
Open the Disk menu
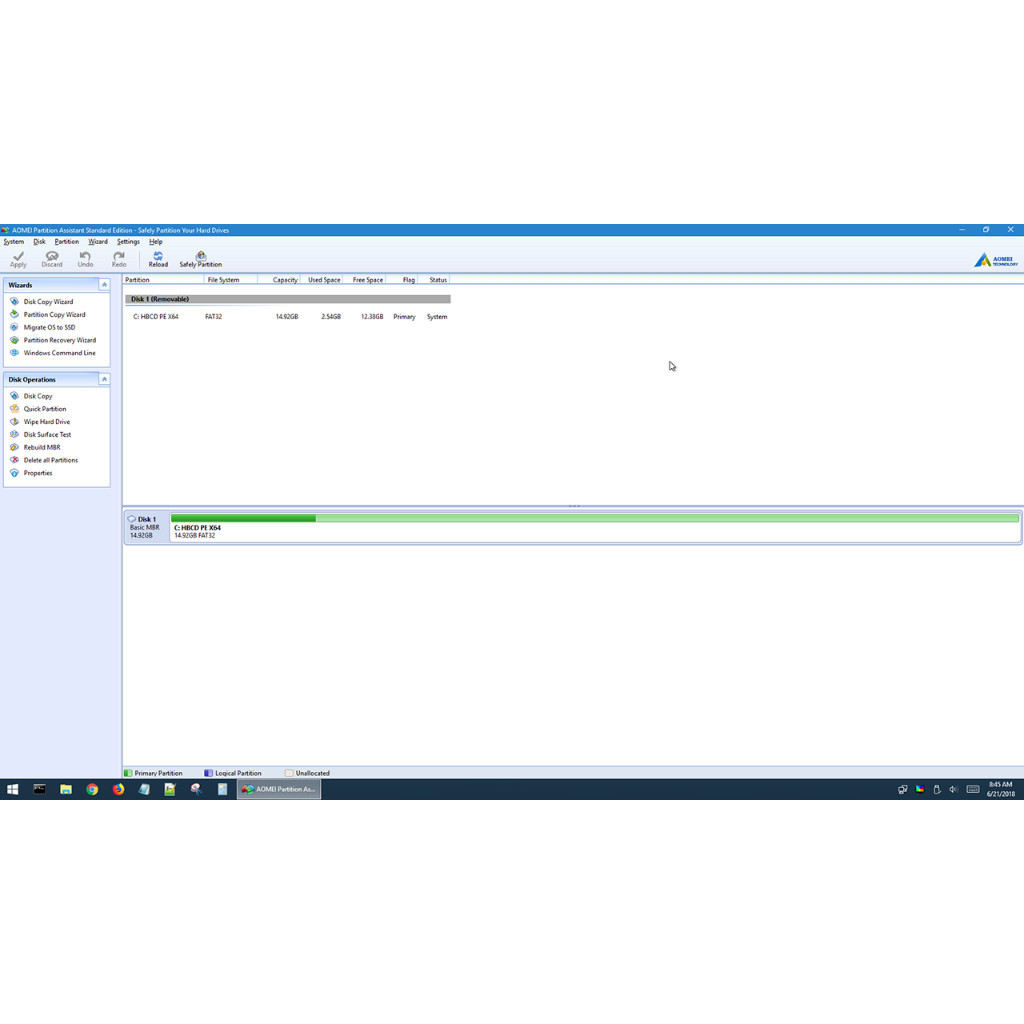pyautogui.click(x=39, y=242)
